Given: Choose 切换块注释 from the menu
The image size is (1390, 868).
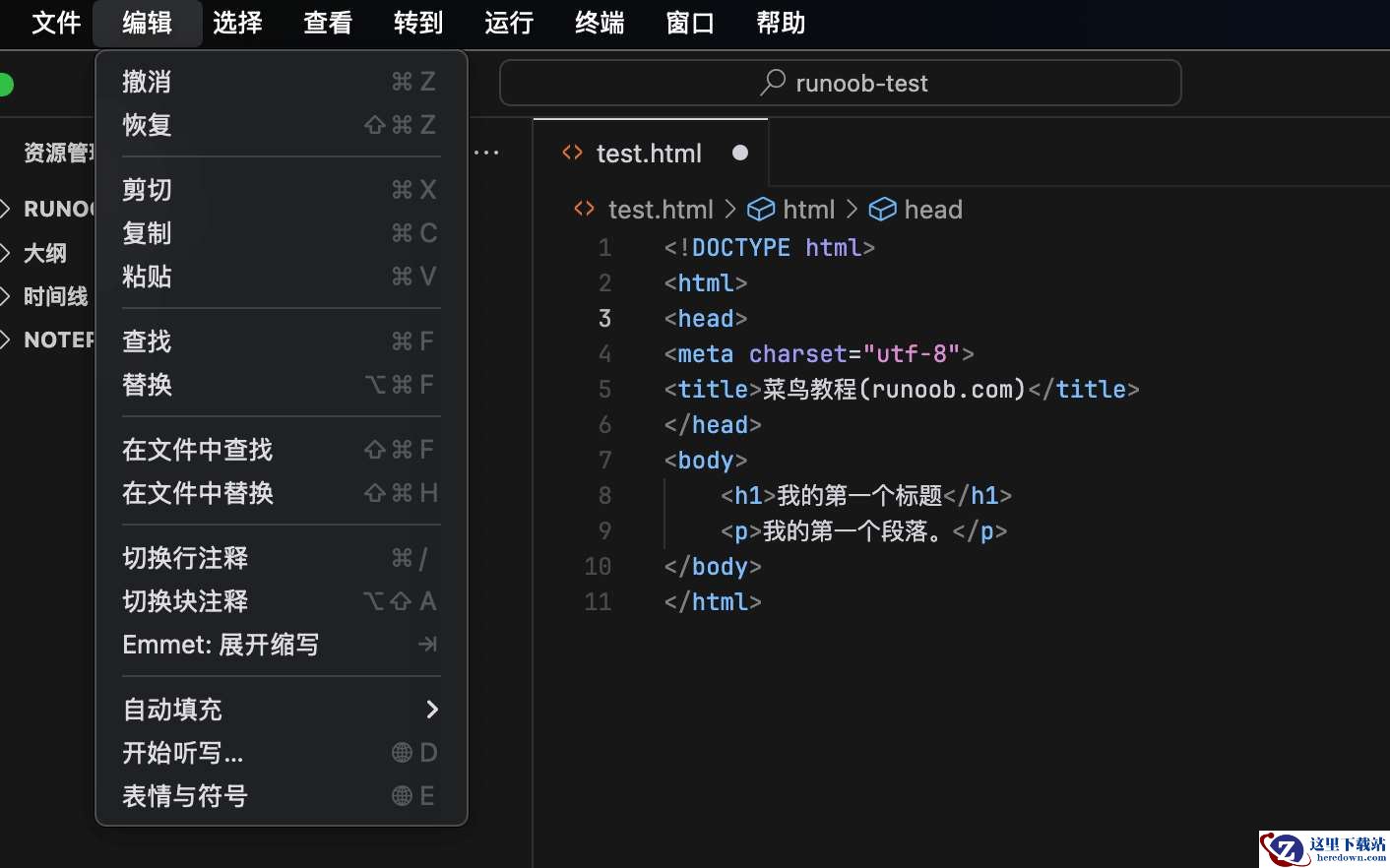Looking at the screenshot, I should (281, 601).
